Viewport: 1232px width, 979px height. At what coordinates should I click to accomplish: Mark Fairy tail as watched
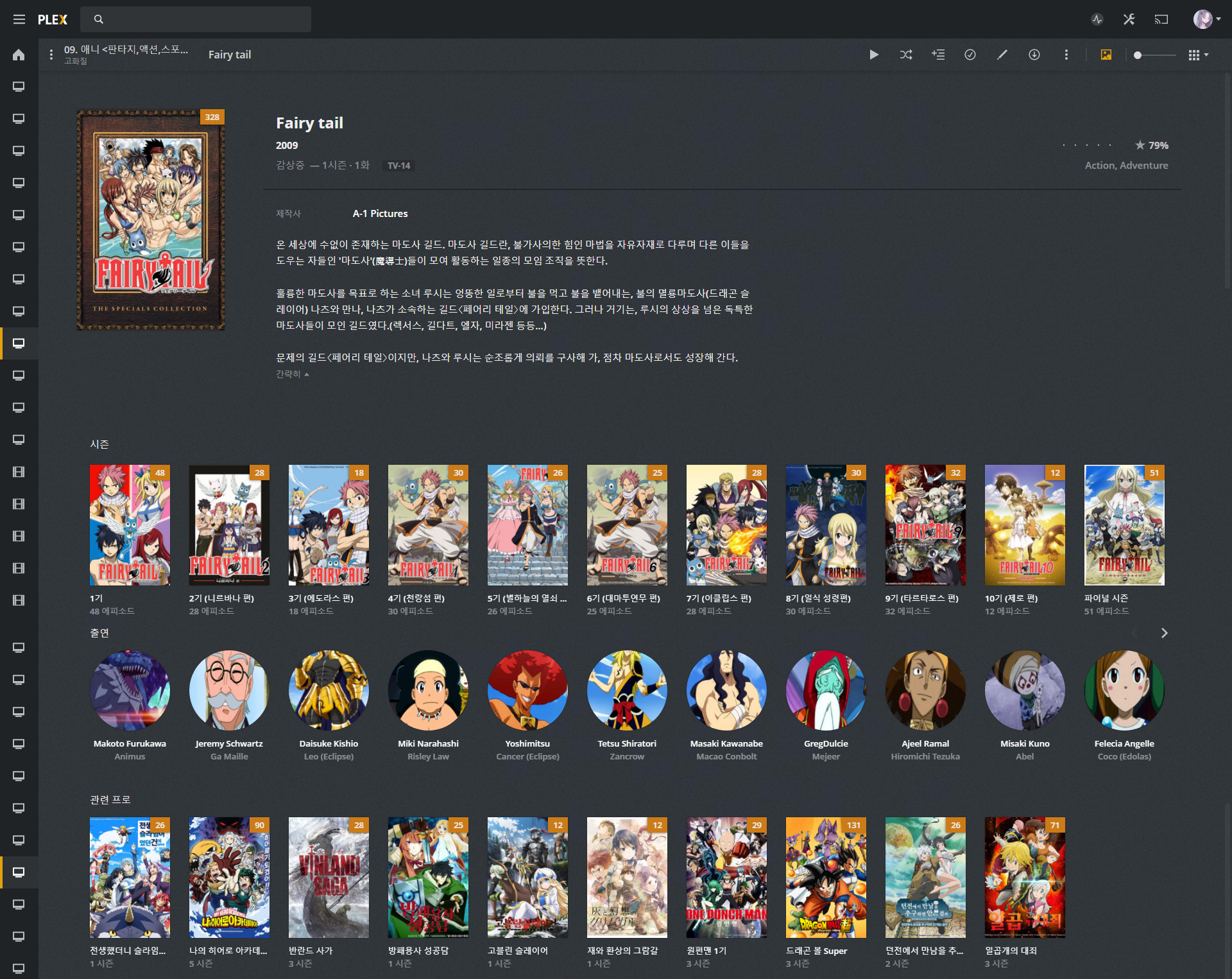point(970,55)
